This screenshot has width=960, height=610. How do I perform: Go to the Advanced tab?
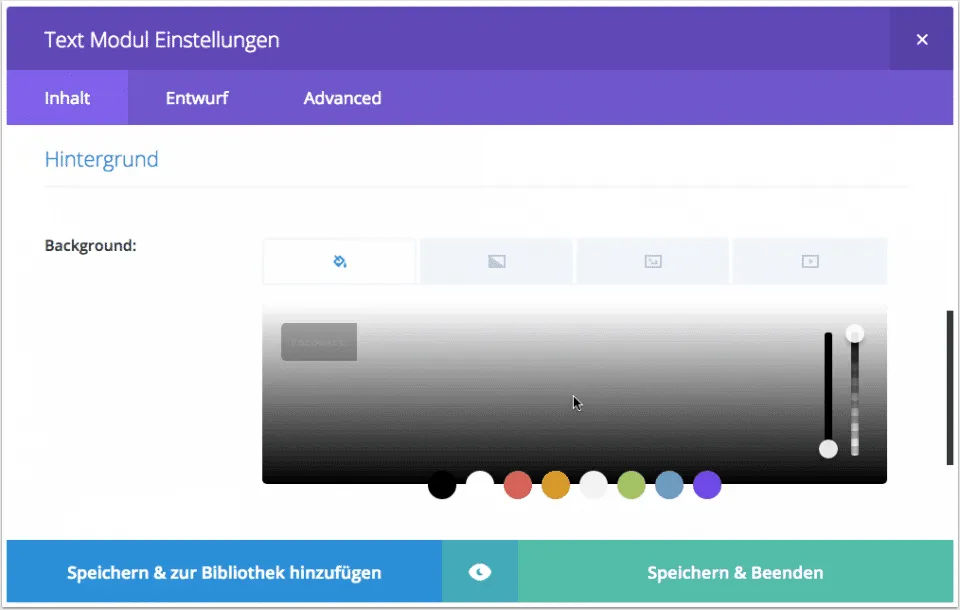pyautogui.click(x=342, y=98)
